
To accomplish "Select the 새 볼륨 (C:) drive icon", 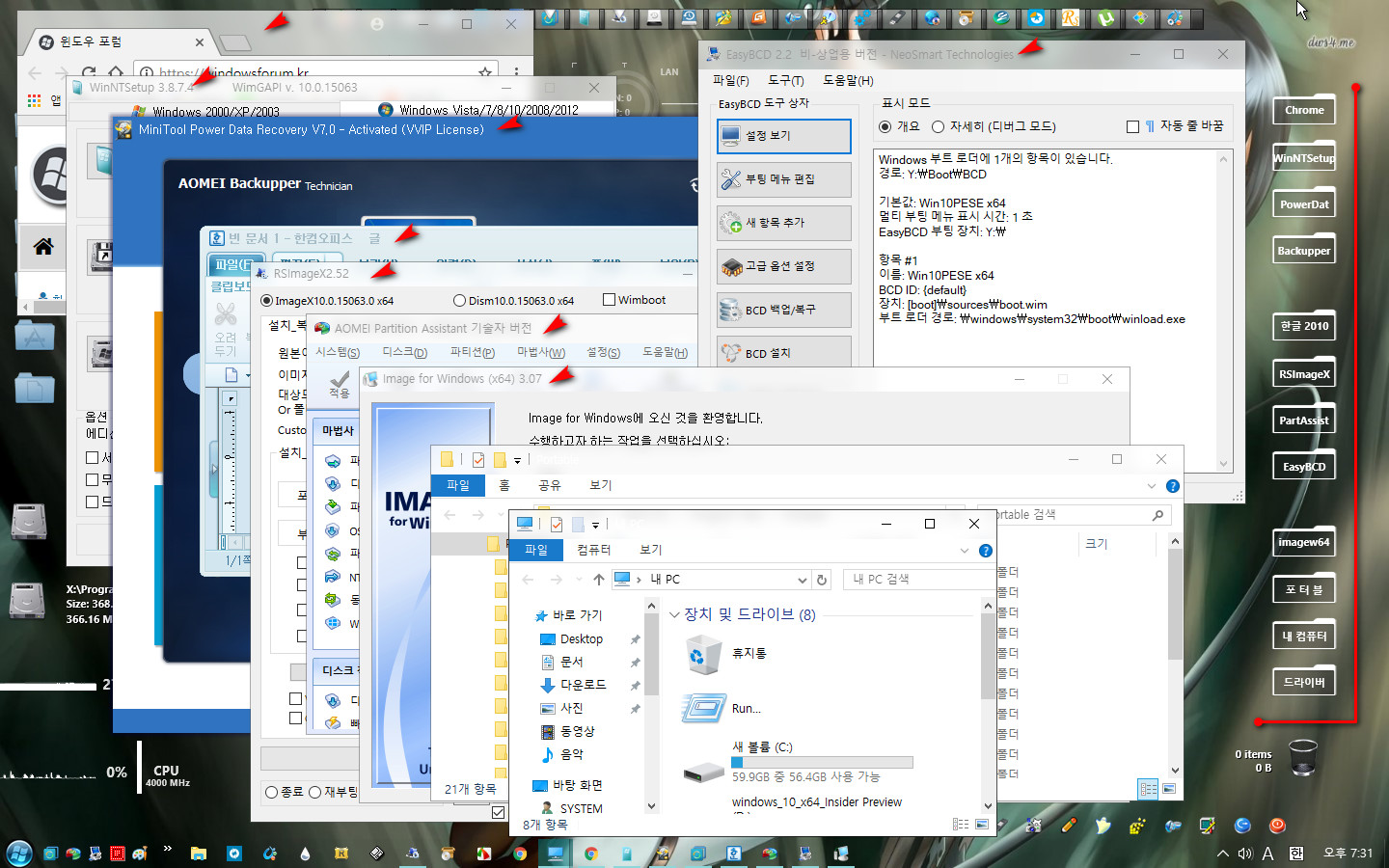I will coord(704,771).
